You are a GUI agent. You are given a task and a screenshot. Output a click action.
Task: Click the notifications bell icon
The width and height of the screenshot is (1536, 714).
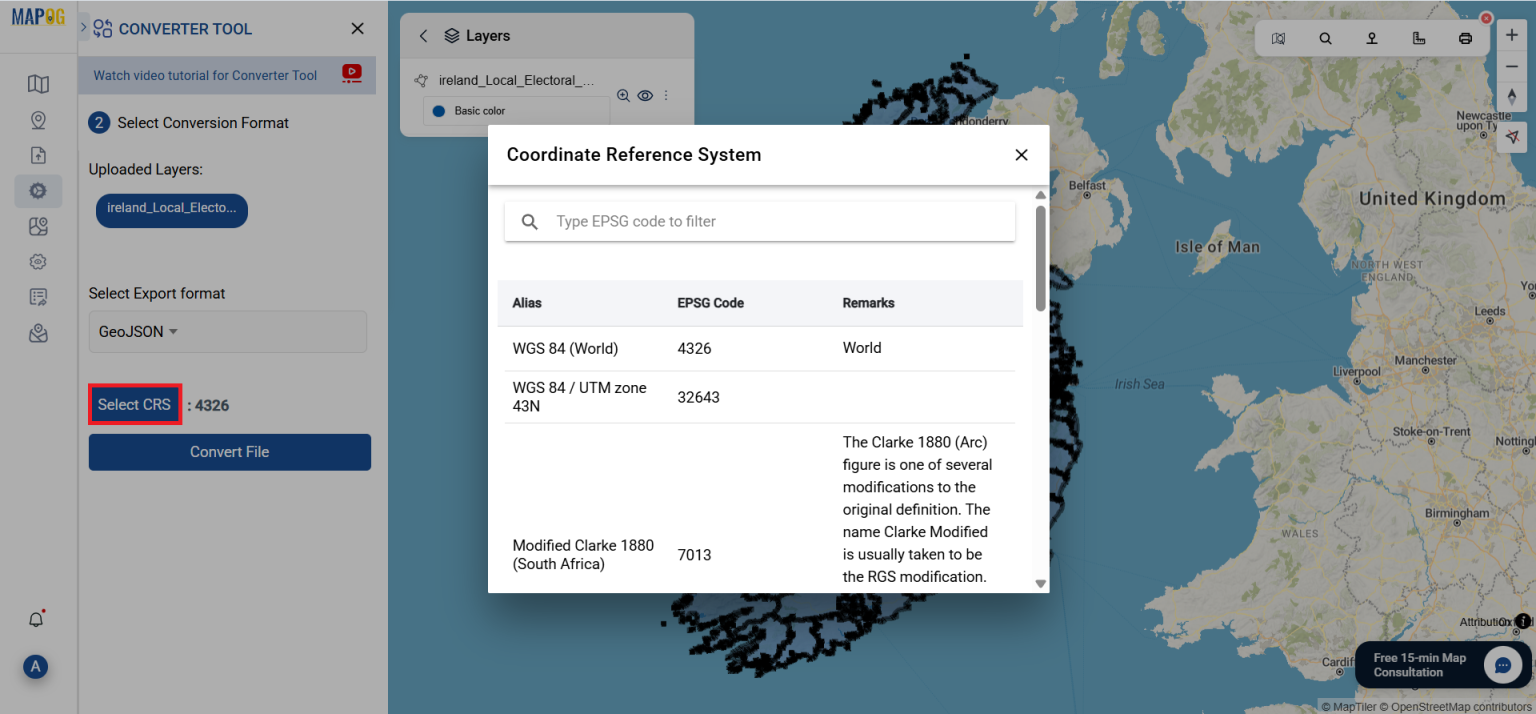pos(36,619)
